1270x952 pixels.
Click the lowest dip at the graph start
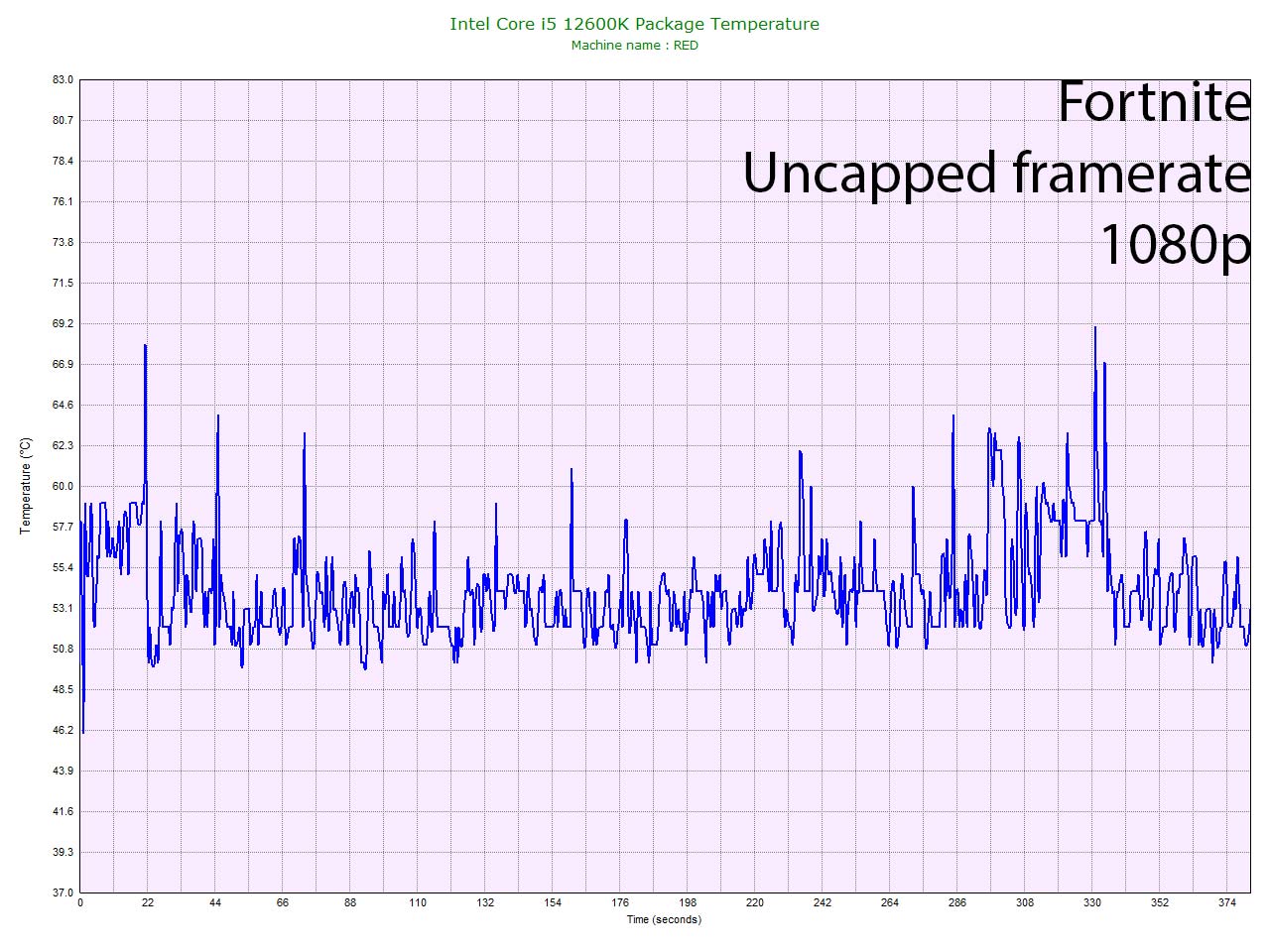click(83, 732)
